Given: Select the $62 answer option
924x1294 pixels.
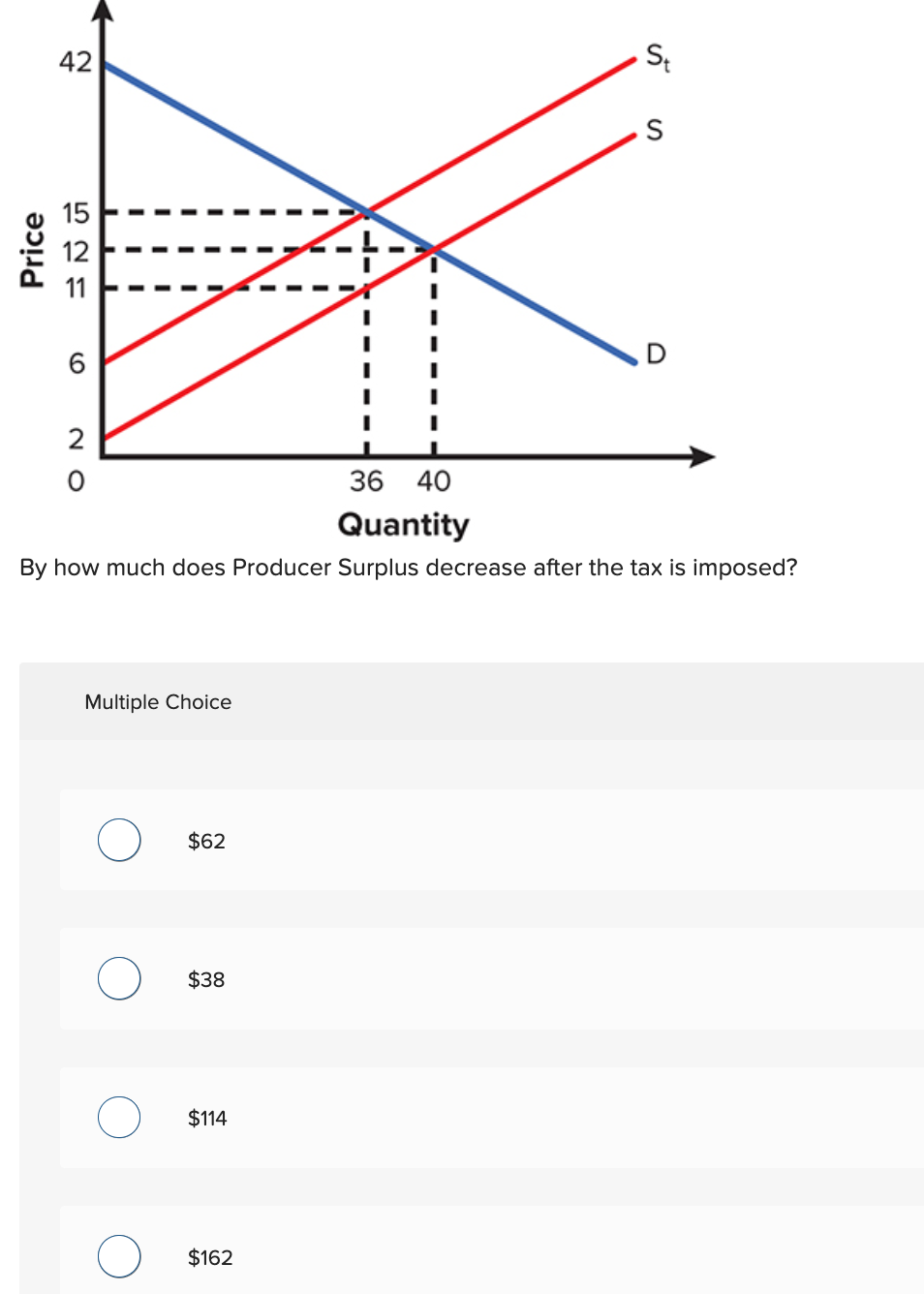Looking at the screenshot, I should coord(118,840).
